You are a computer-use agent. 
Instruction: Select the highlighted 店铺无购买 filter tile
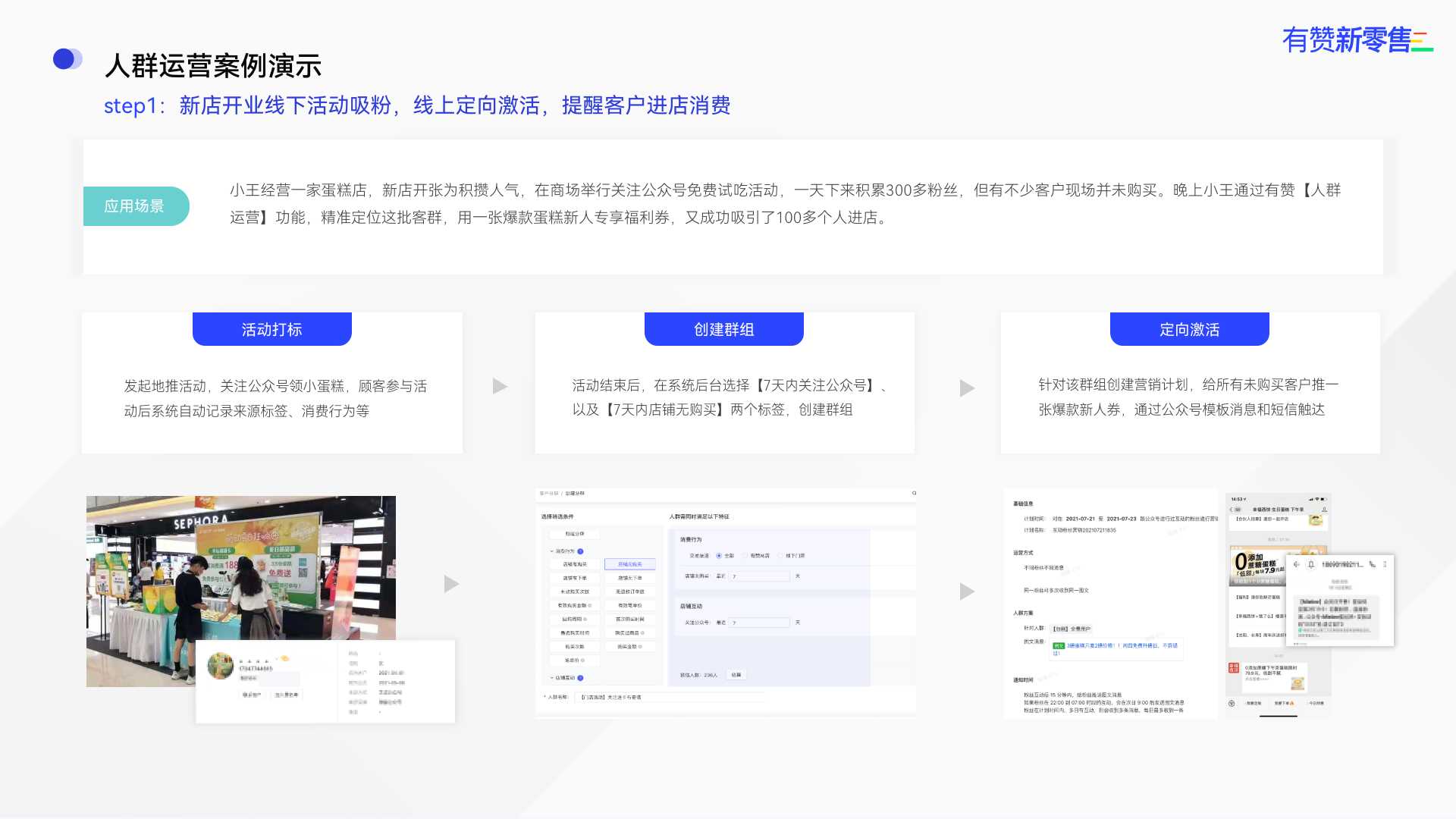point(630,564)
